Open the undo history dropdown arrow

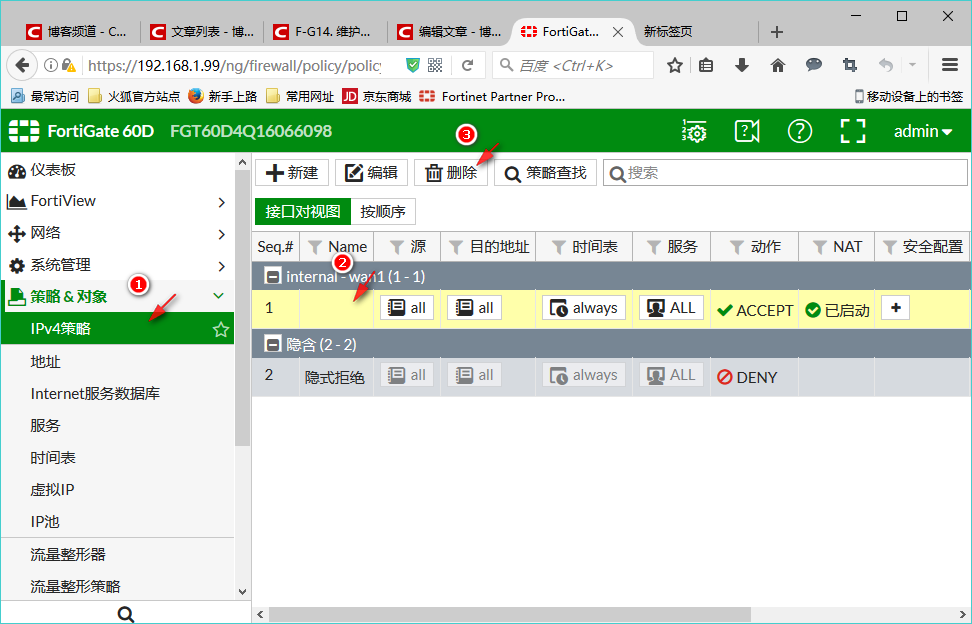(912, 64)
